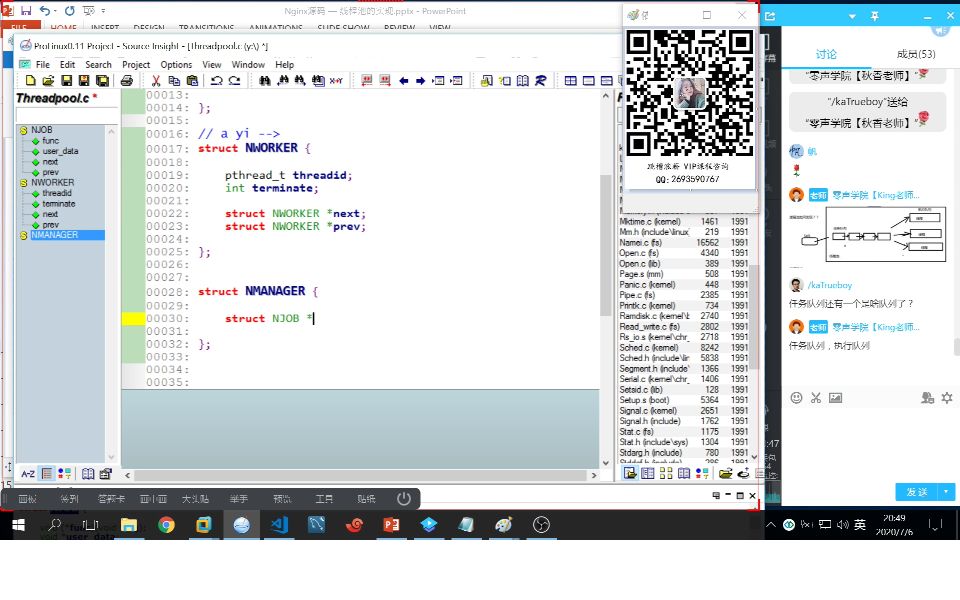Save all files with the Save All icon
Screen dimensions: 960x600
point(102,79)
